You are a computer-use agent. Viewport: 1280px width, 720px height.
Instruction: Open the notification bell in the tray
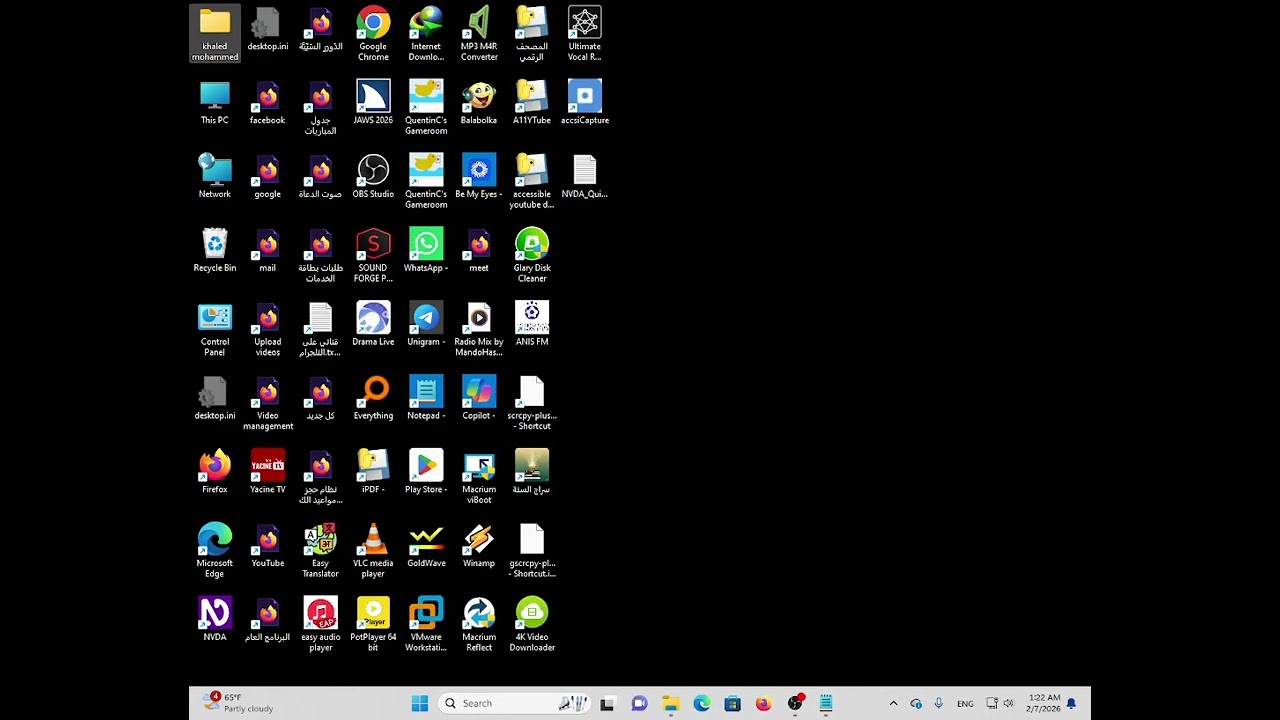pyautogui.click(x=1072, y=703)
